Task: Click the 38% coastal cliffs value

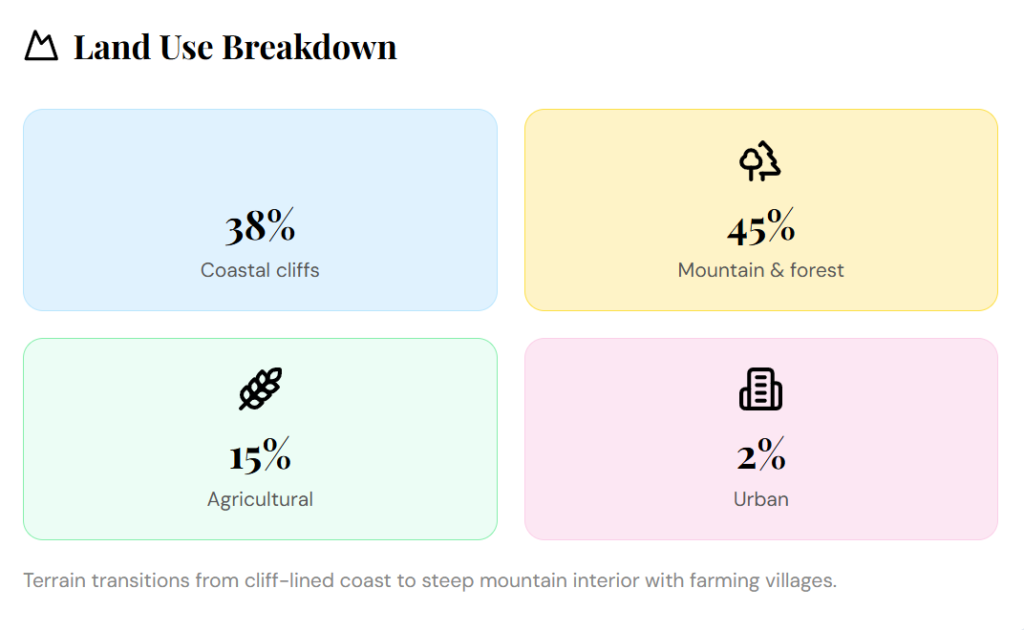Action: [260, 228]
